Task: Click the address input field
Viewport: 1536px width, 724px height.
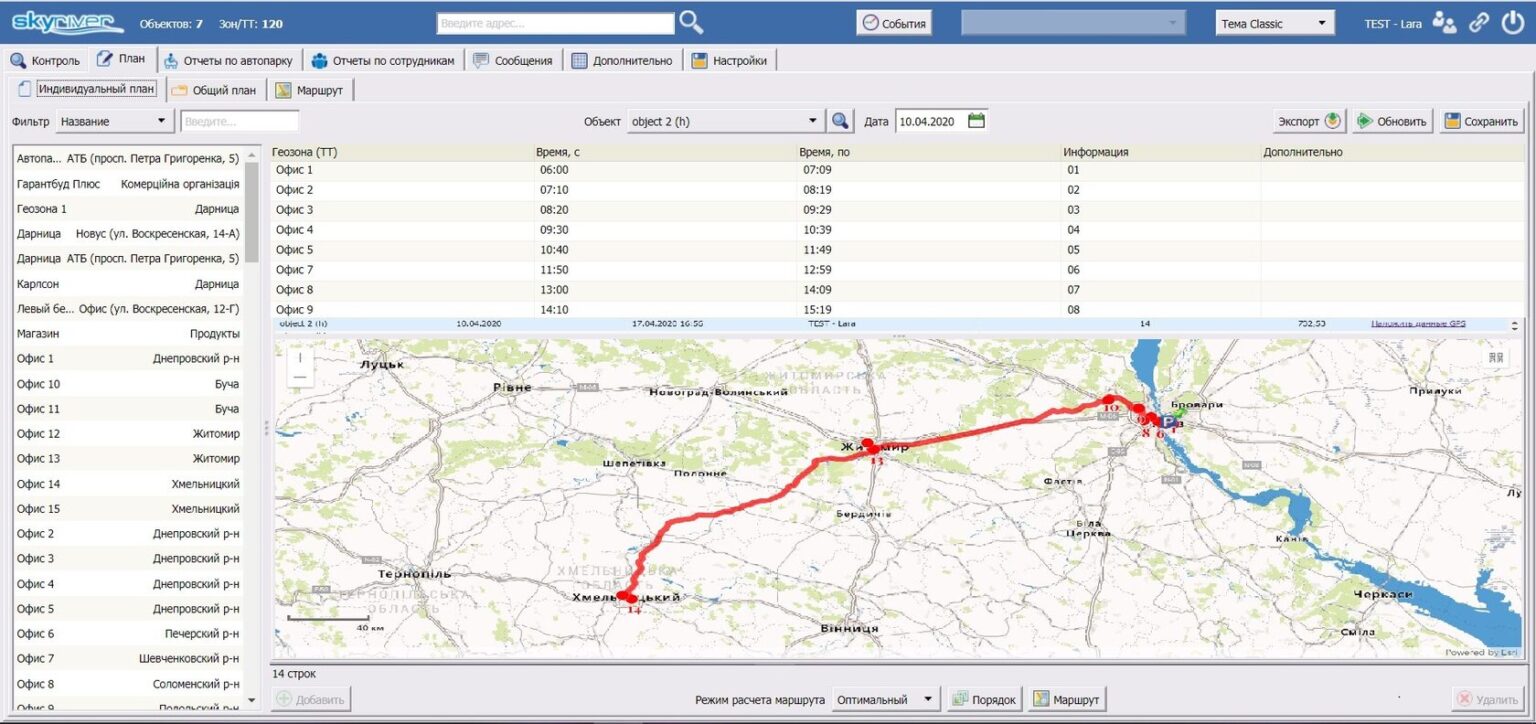Action: (x=555, y=23)
